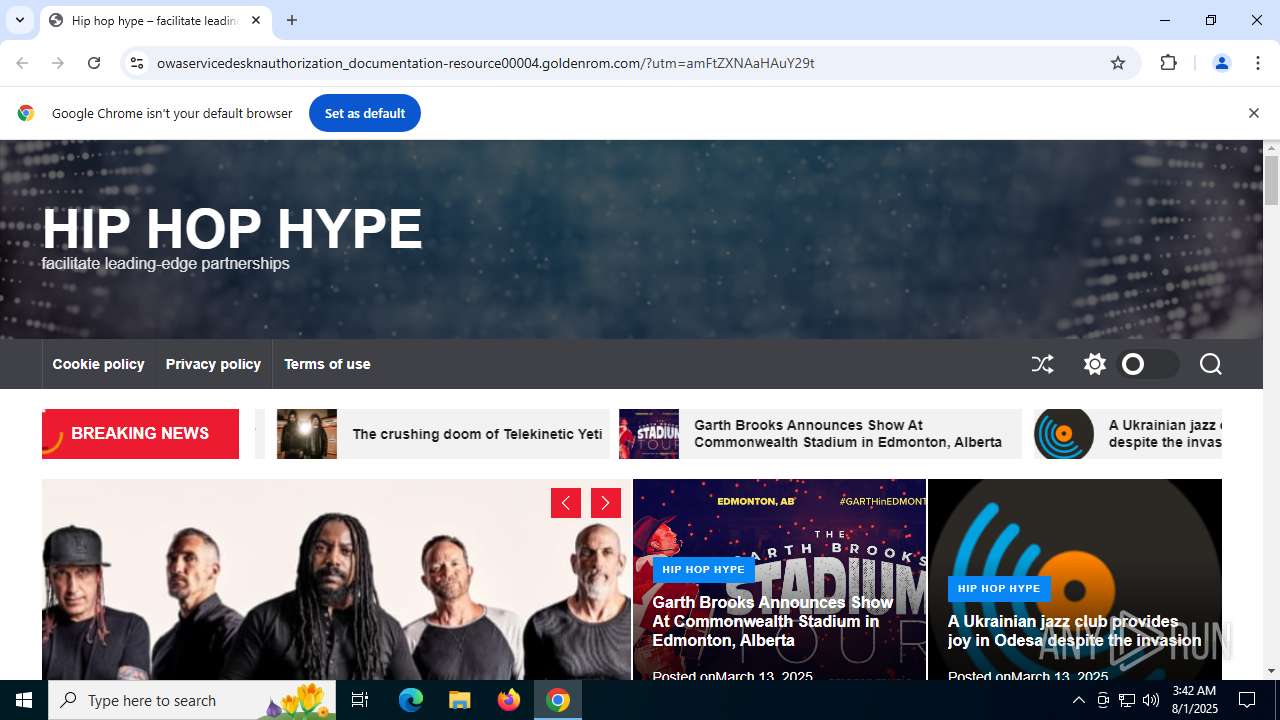Click the page vertical scrollbar thumb
1280x720 pixels.
(1271, 180)
